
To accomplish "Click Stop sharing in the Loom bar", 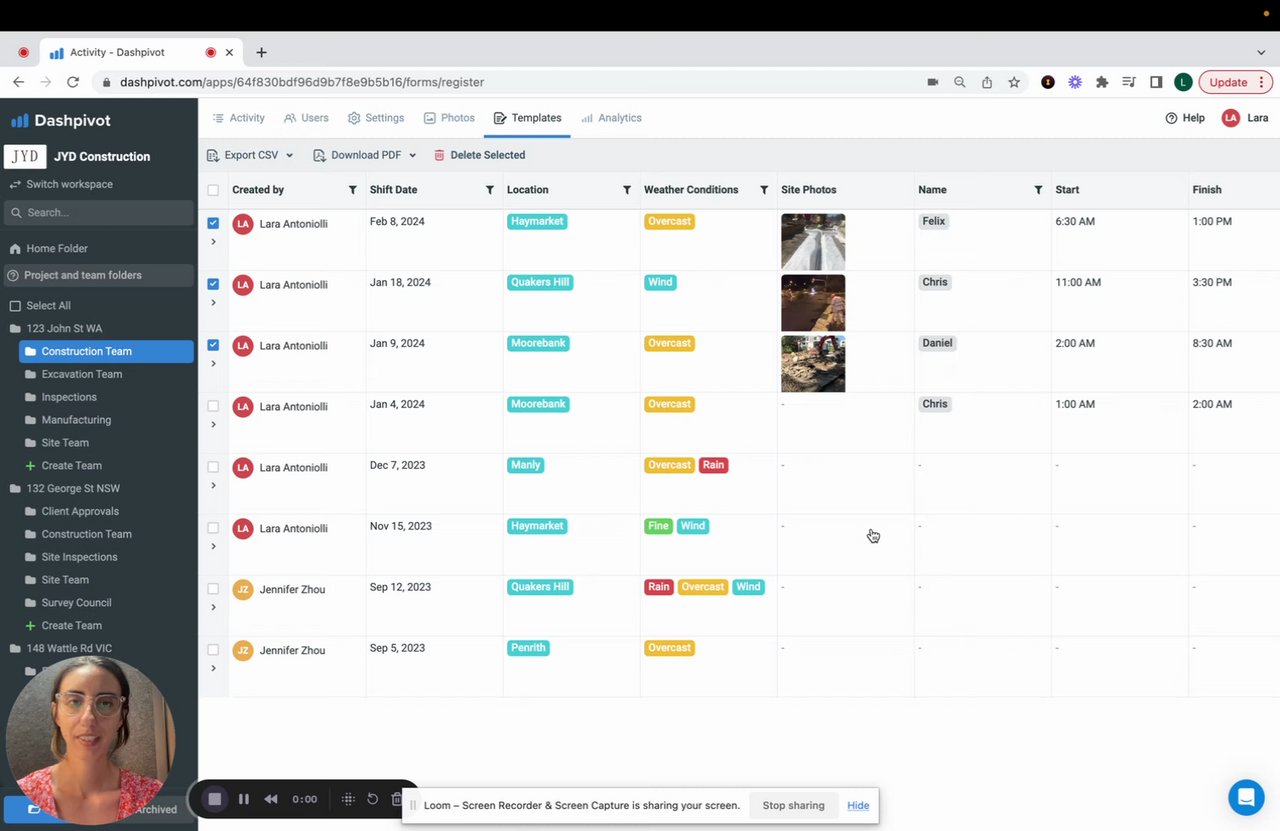I will [794, 806].
